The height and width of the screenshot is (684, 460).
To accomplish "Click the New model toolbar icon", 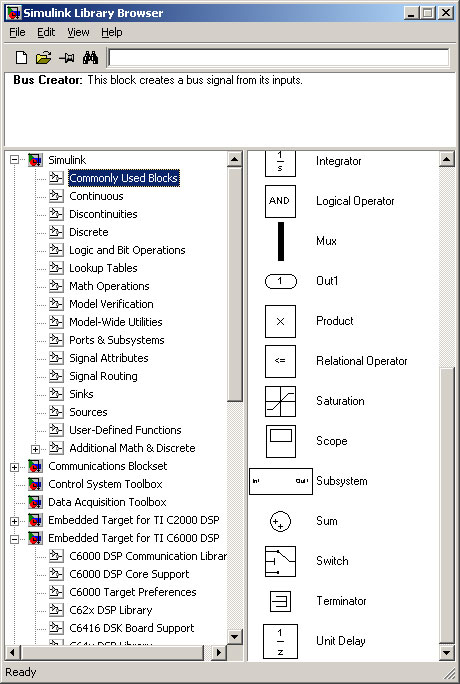I will pos(21,58).
